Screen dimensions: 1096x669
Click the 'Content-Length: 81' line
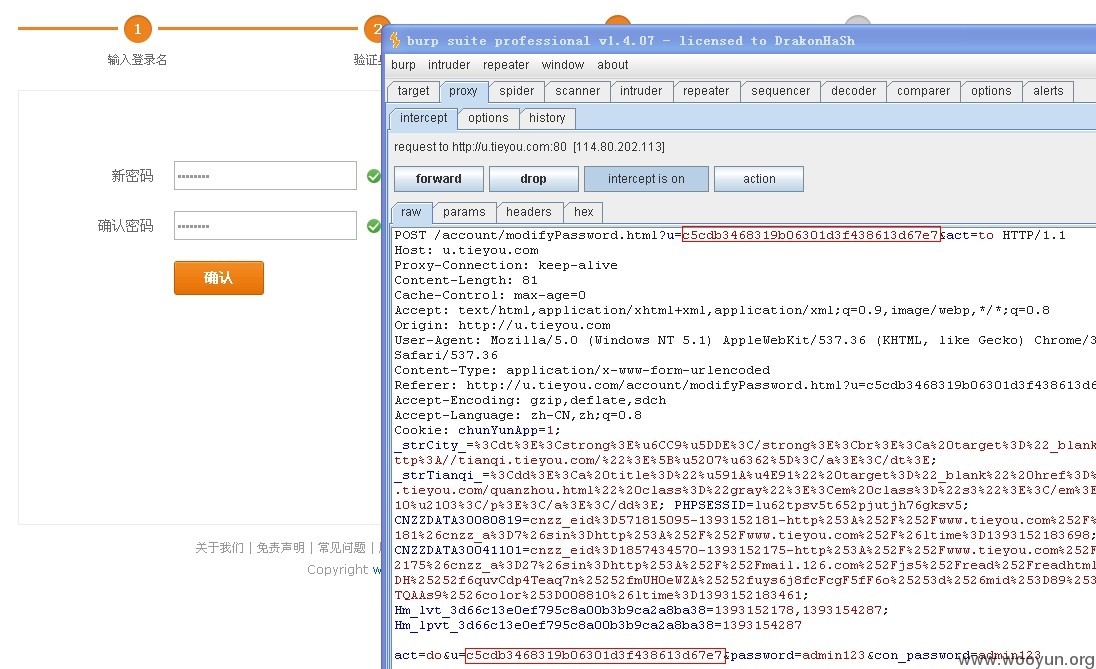tap(466, 280)
